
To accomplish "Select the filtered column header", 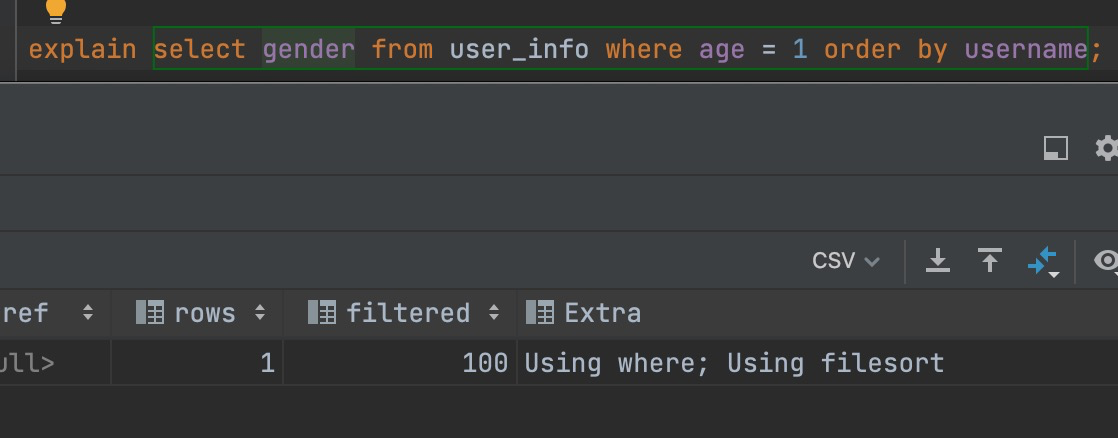I will coord(408,313).
